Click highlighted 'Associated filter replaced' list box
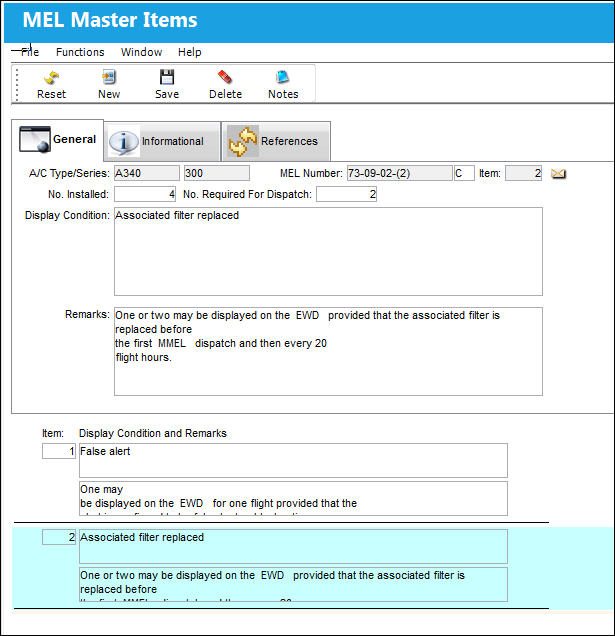615x636 pixels. 293,546
